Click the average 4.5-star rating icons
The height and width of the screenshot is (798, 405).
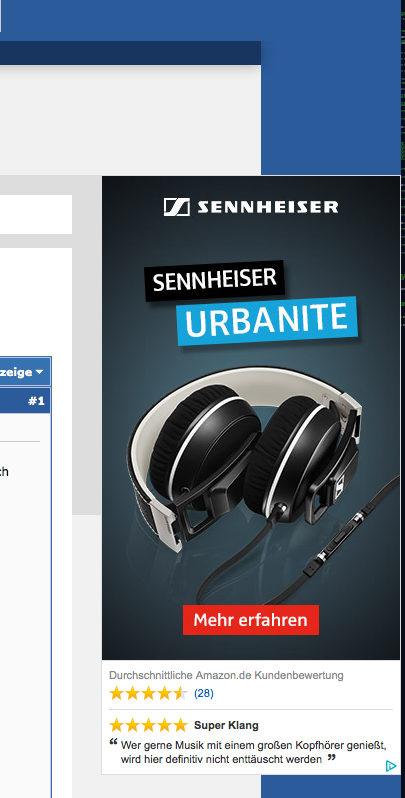tap(148, 693)
